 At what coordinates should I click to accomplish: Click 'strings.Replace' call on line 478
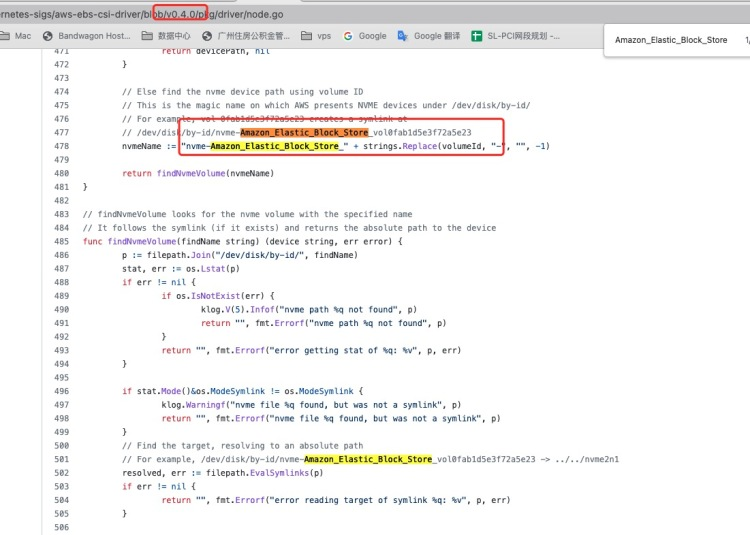pos(400,146)
